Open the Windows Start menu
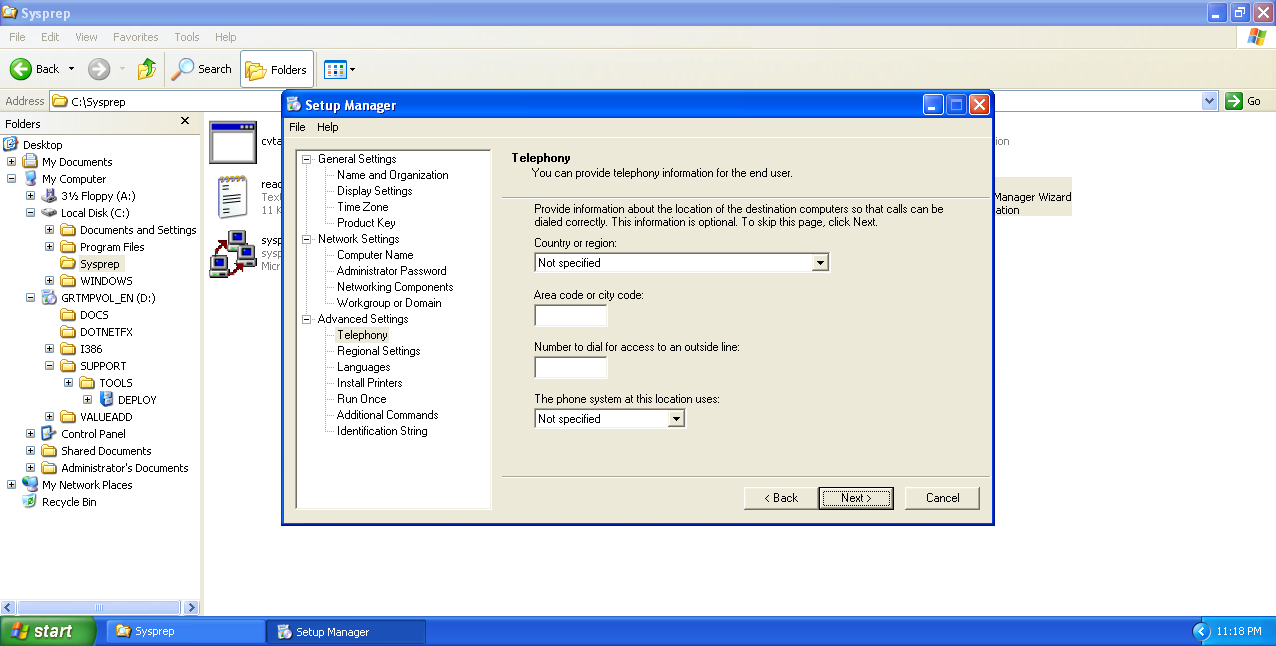This screenshot has height=646, width=1276. point(48,631)
